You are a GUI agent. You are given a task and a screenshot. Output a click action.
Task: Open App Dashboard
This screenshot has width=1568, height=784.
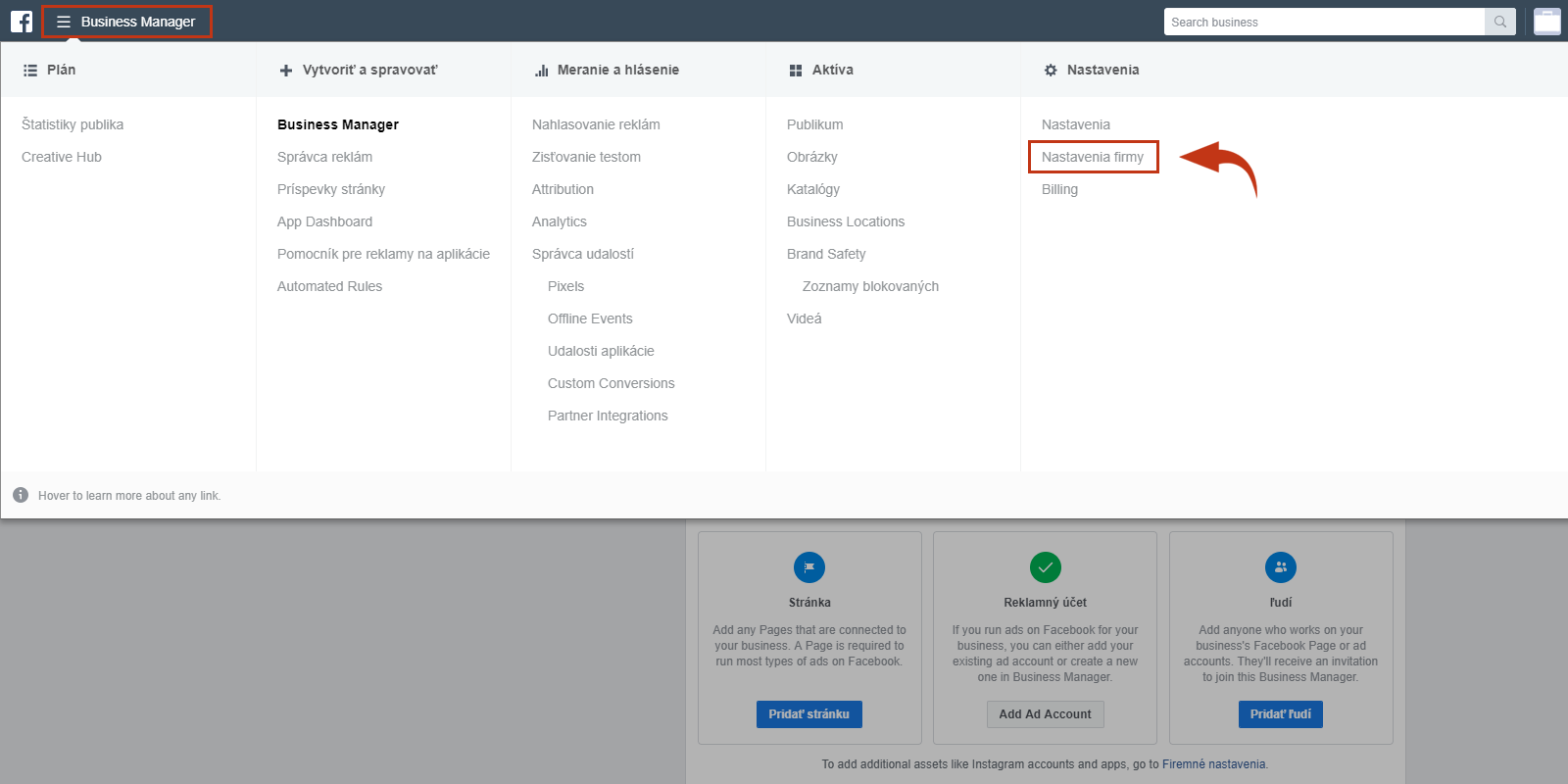[324, 221]
